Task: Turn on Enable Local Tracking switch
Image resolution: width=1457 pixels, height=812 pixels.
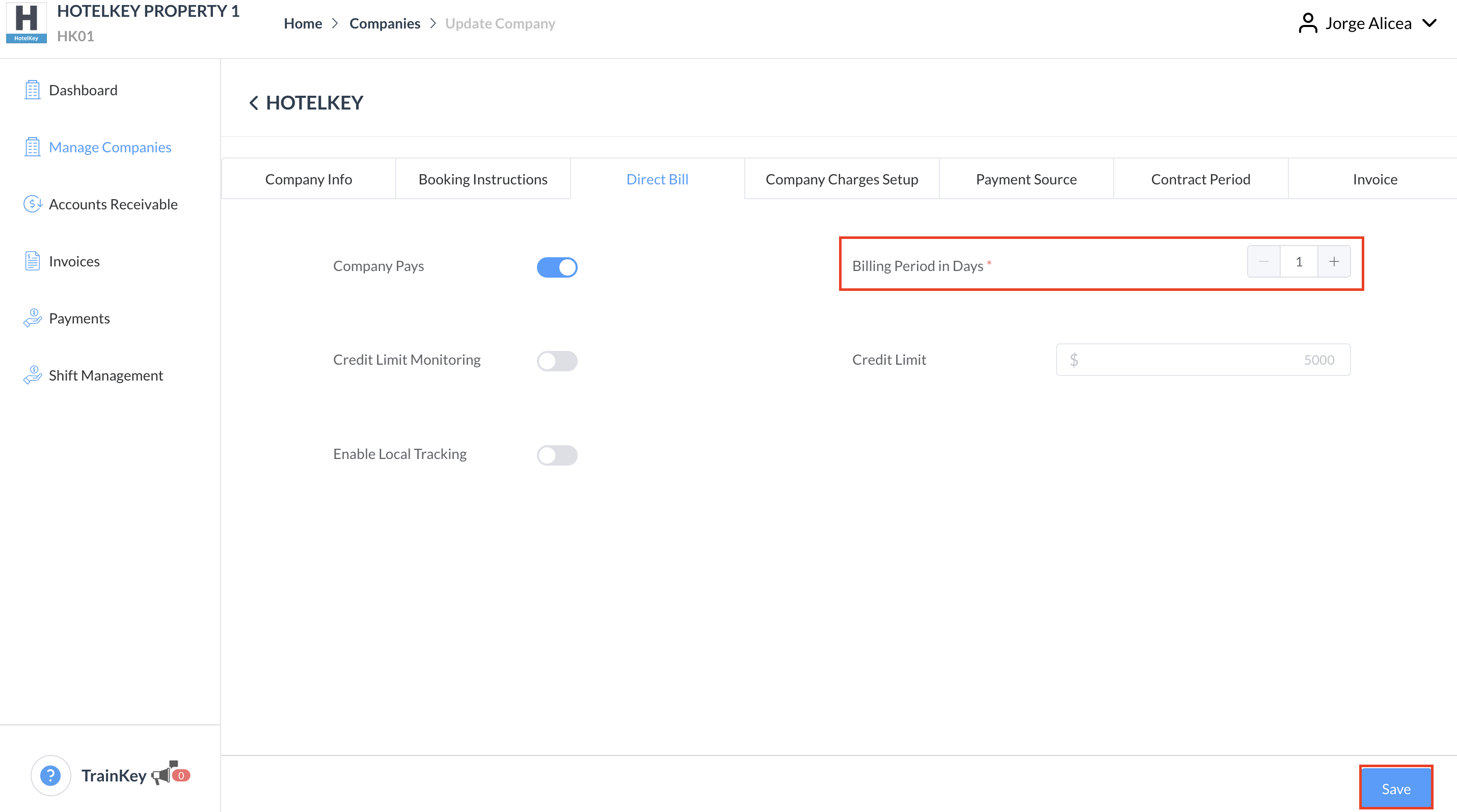Action: pos(556,454)
